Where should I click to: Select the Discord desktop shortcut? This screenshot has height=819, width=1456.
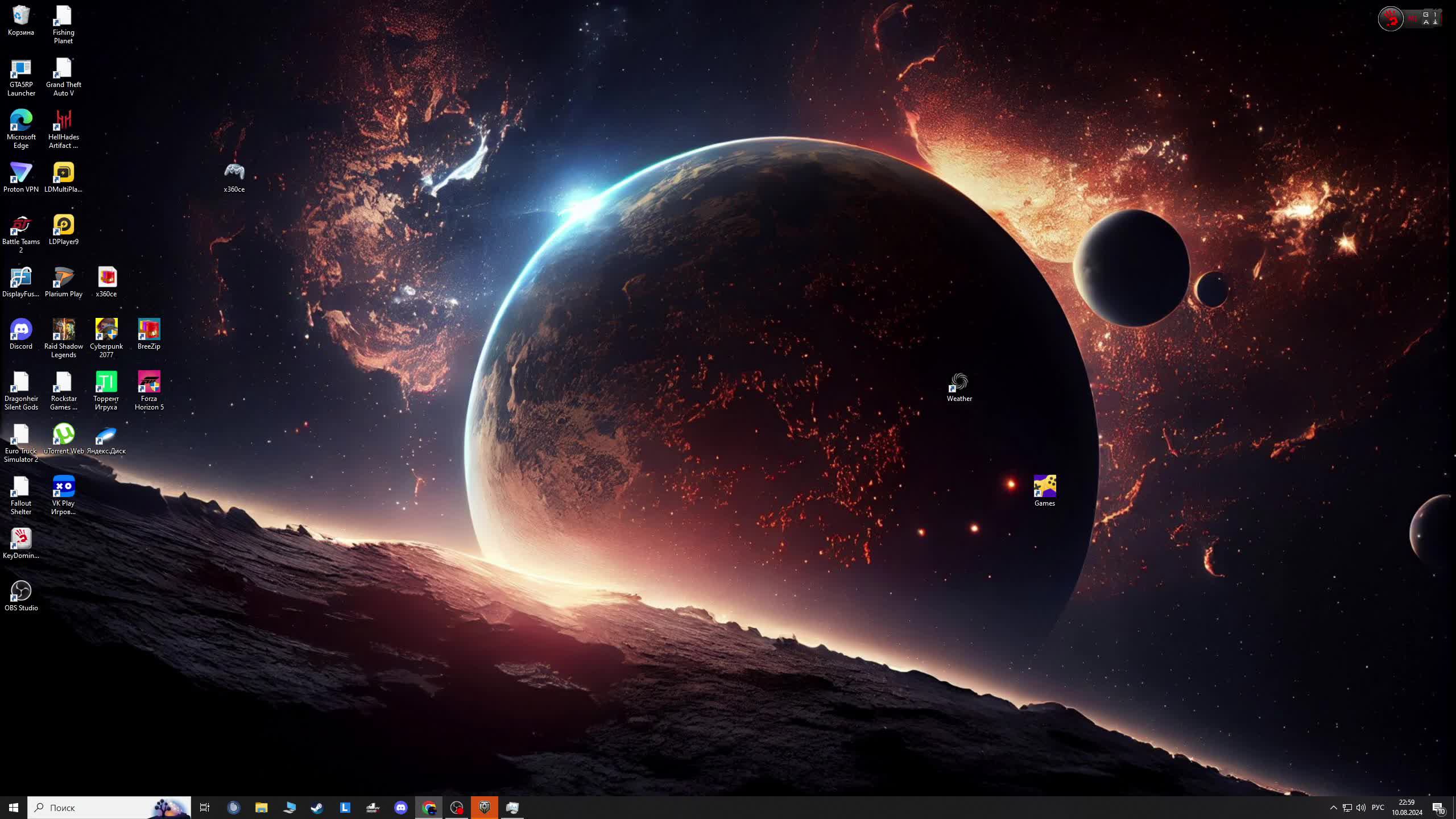click(x=21, y=330)
